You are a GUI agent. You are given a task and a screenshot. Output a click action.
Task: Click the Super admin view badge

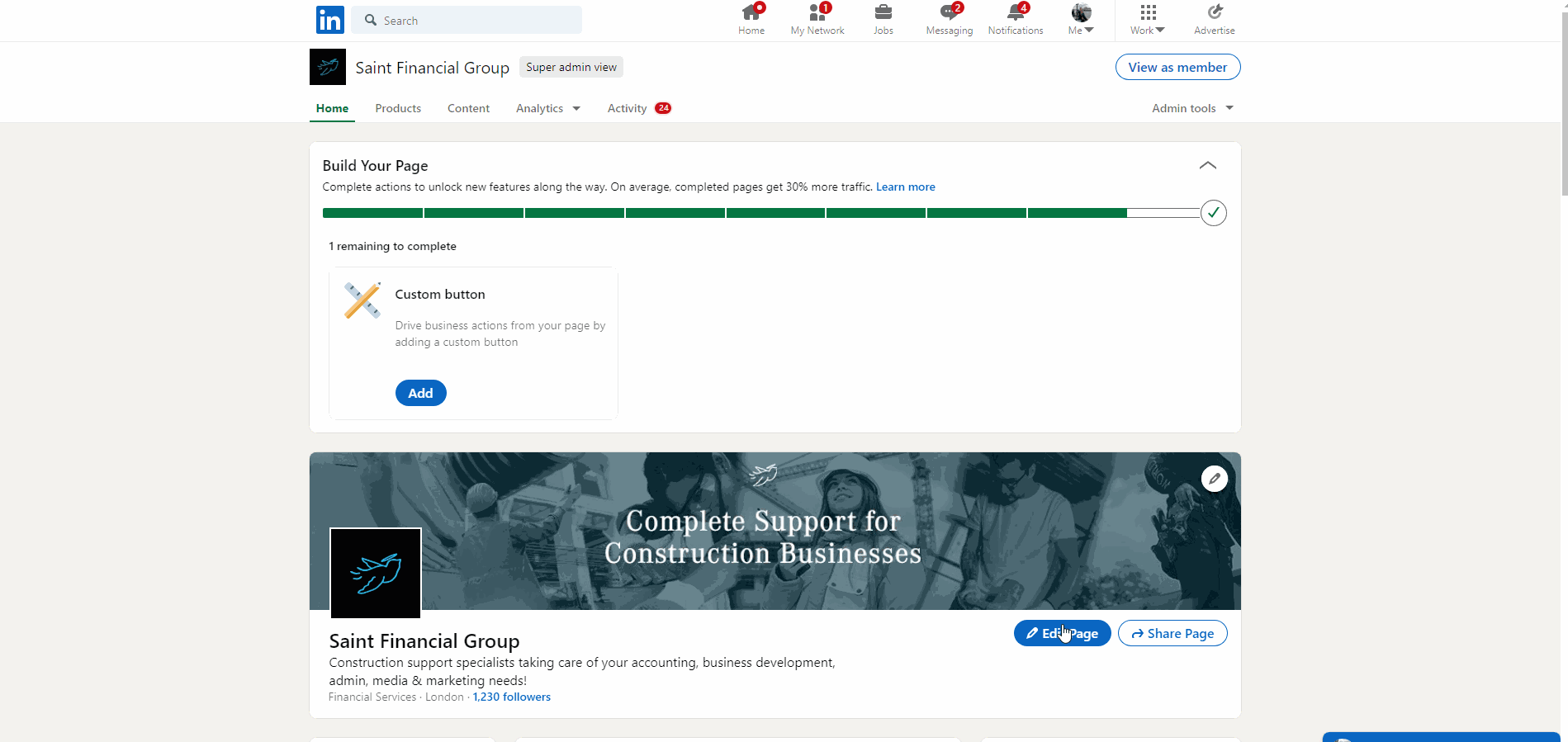(571, 67)
